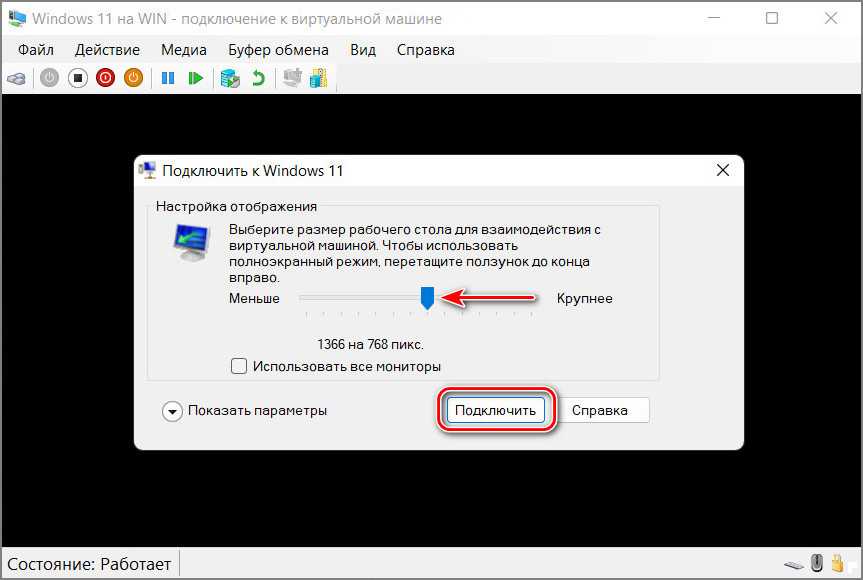
Task: Open the Файл menu
Action: (x=35, y=49)
